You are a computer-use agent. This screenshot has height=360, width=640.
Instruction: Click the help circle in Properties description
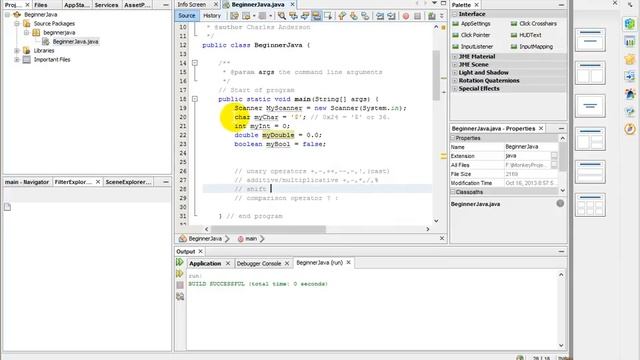[x=560, y=203]
